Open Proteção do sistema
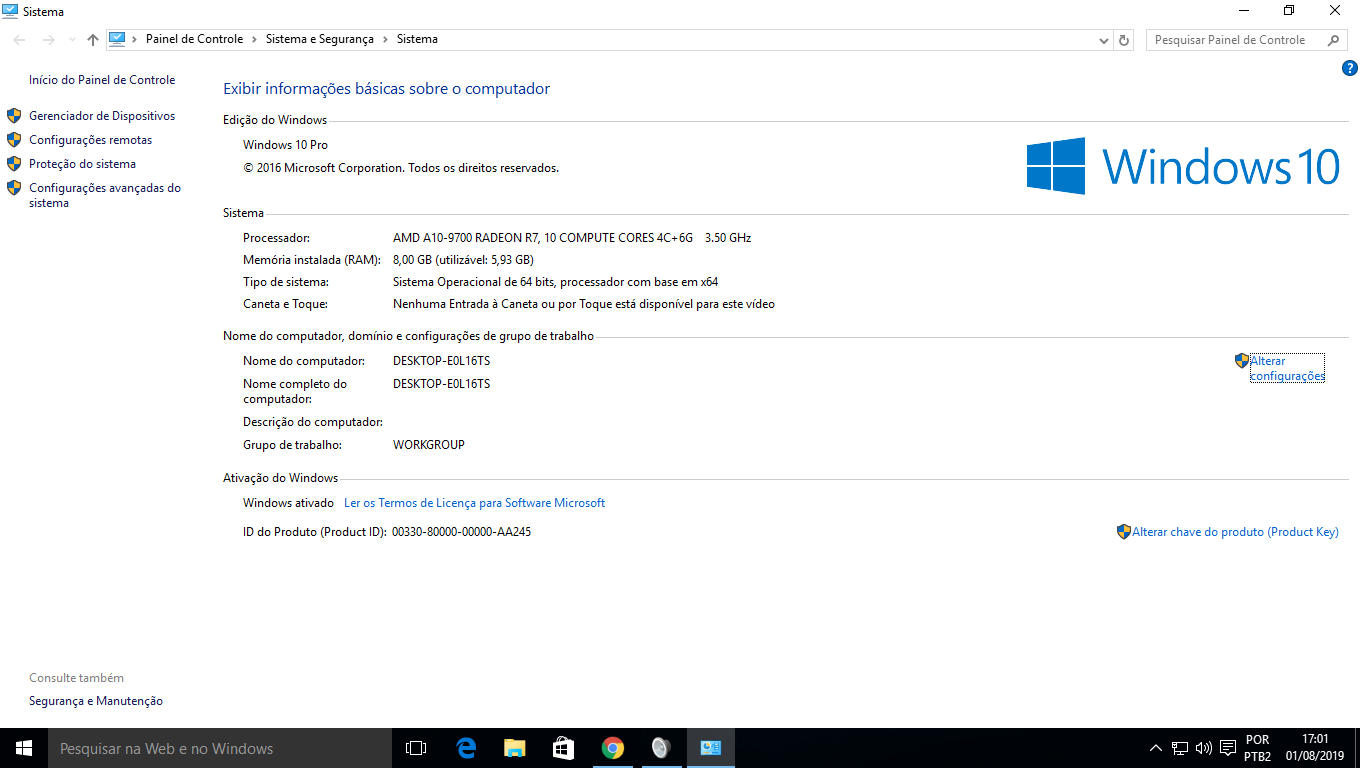 [x=82, y=164]
